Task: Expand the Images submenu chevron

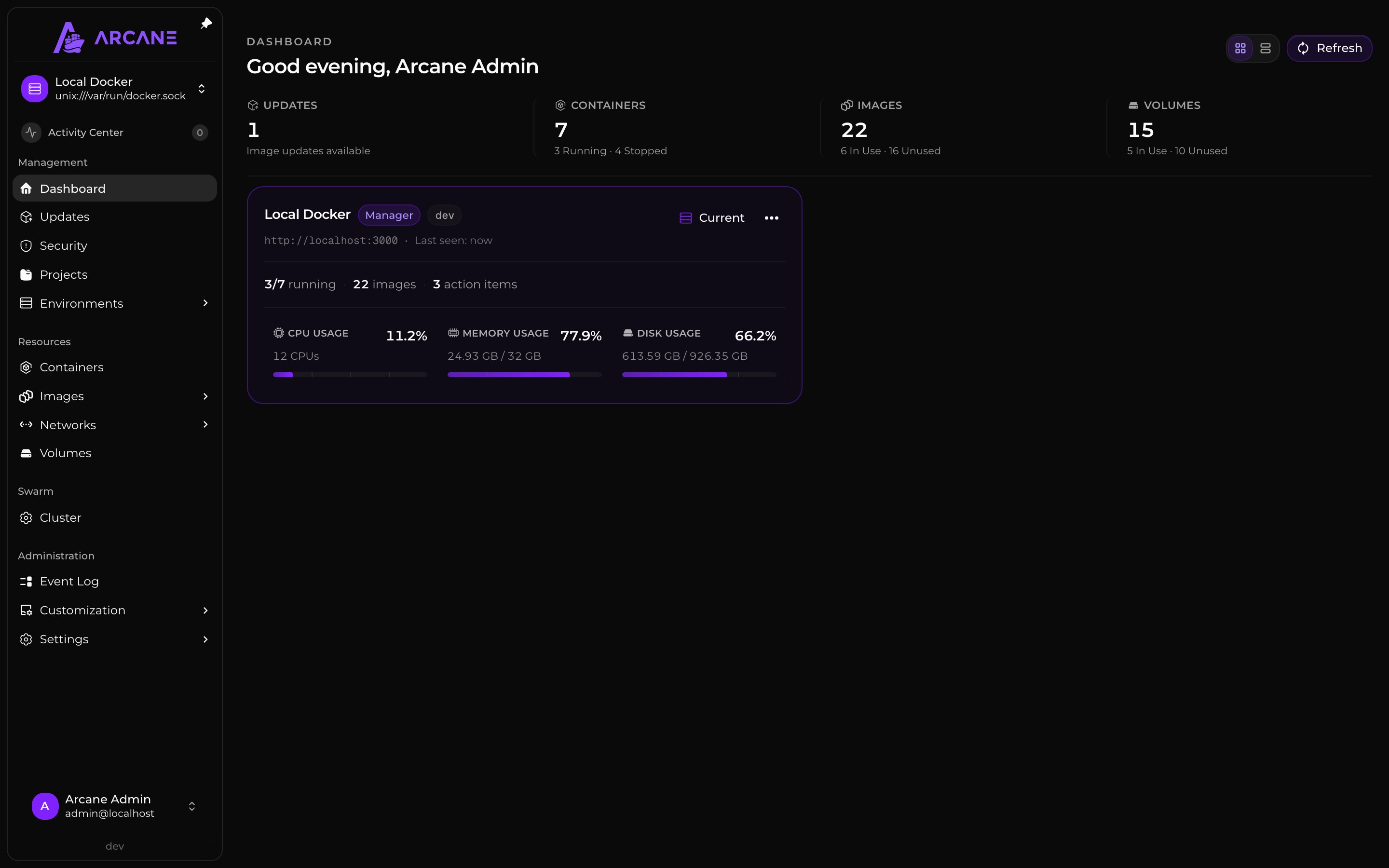Action: (205, 396)
